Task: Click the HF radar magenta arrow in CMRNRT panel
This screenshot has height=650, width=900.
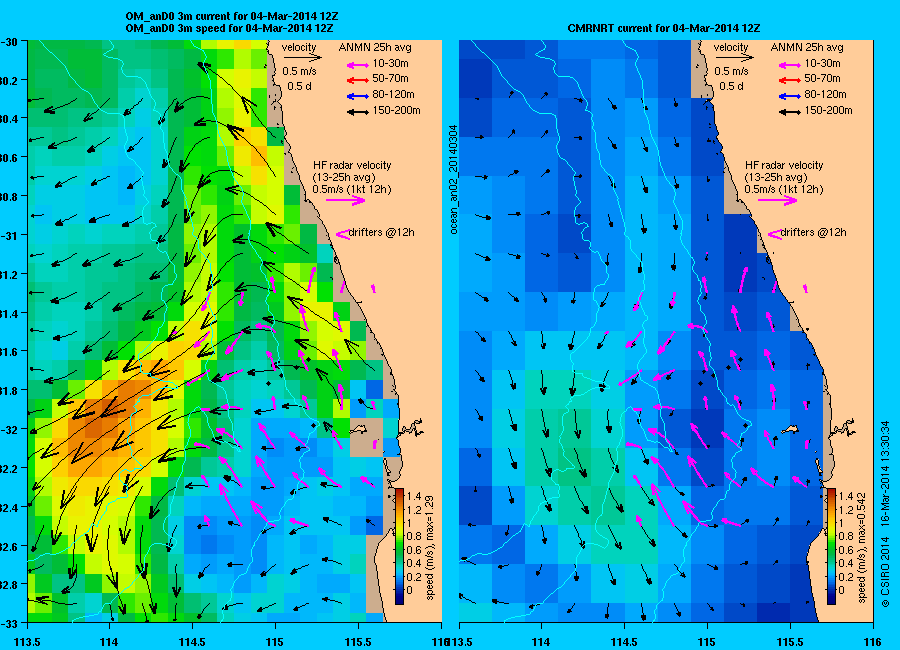Action: coord(777,200)
